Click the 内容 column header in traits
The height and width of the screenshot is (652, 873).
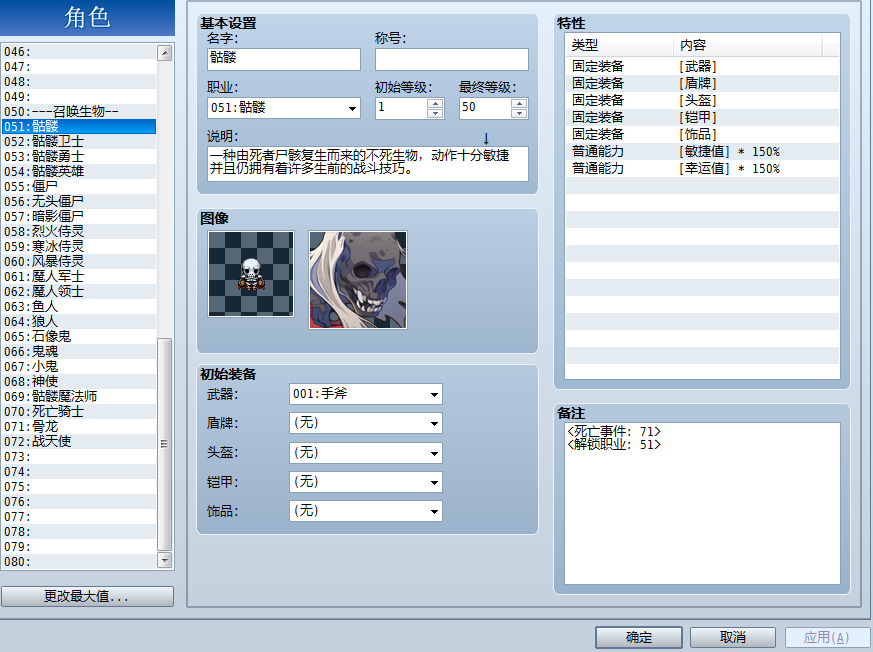click(748, 45)
